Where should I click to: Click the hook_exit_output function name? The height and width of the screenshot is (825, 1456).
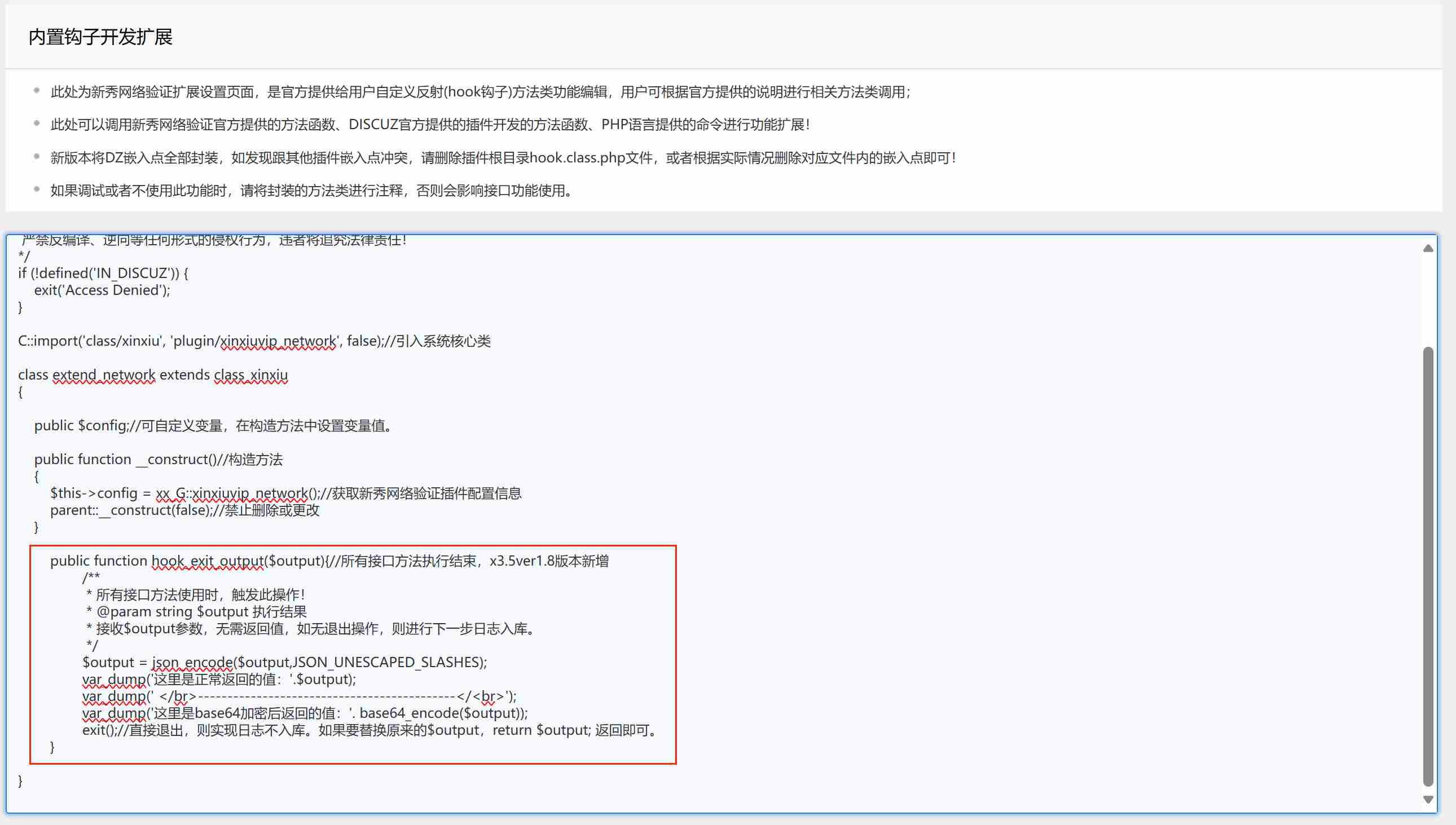point(208,561)
